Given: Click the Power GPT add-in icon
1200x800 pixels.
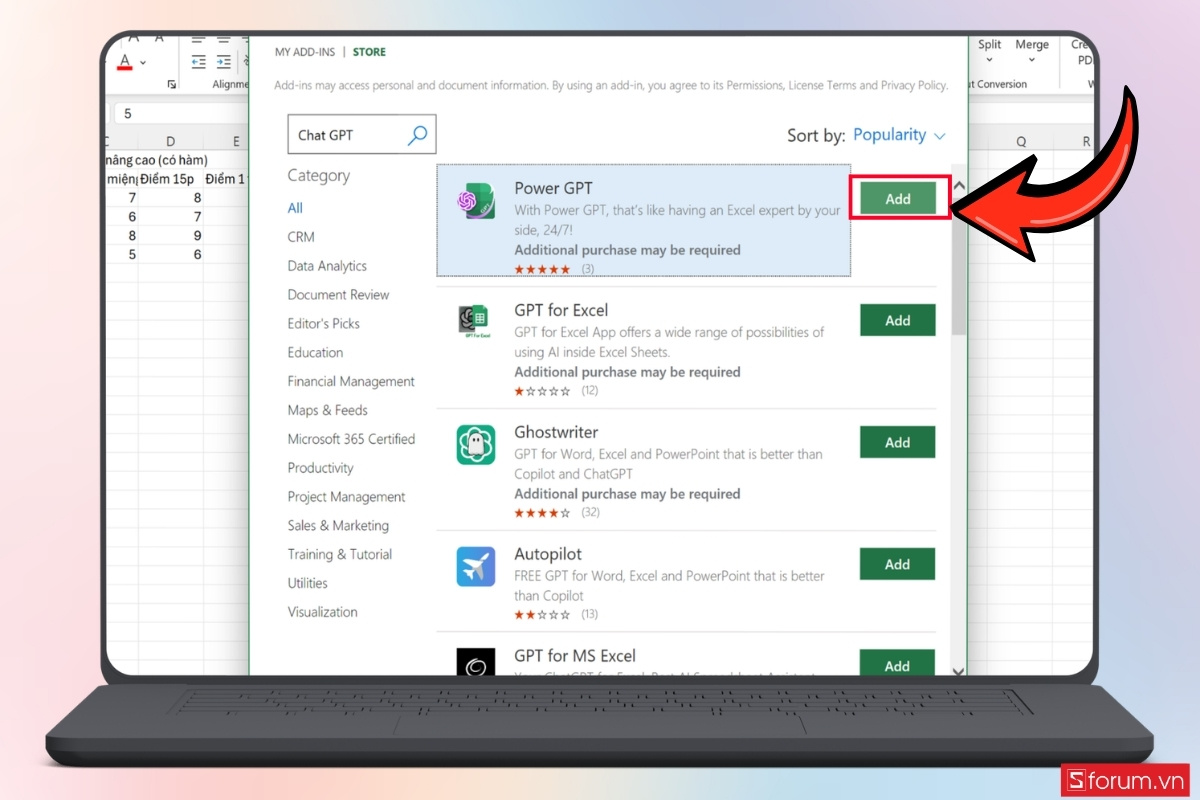Looking at the screenshot, I should click(x=475, y=200).
